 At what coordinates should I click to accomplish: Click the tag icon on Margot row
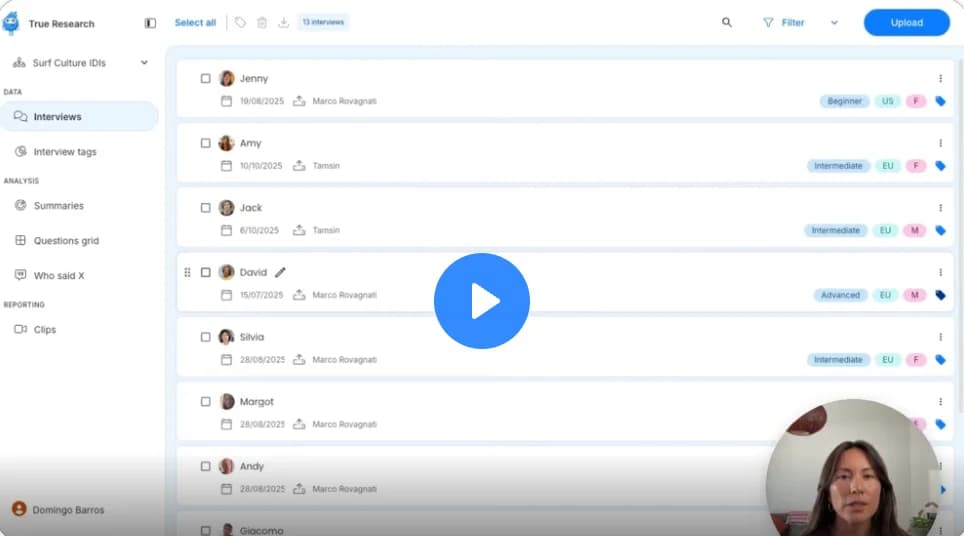coord(940,424)
